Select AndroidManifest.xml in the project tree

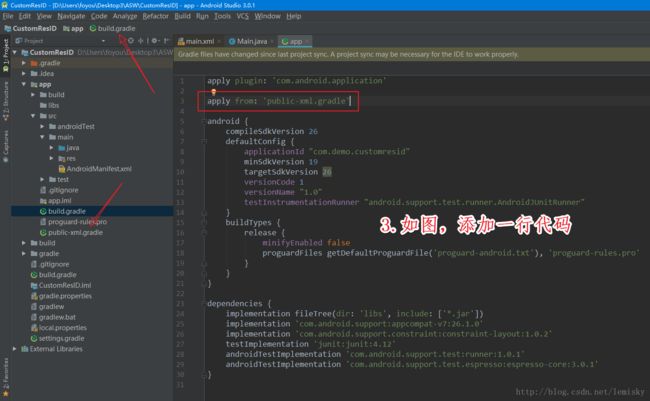(x=95, y=169)
